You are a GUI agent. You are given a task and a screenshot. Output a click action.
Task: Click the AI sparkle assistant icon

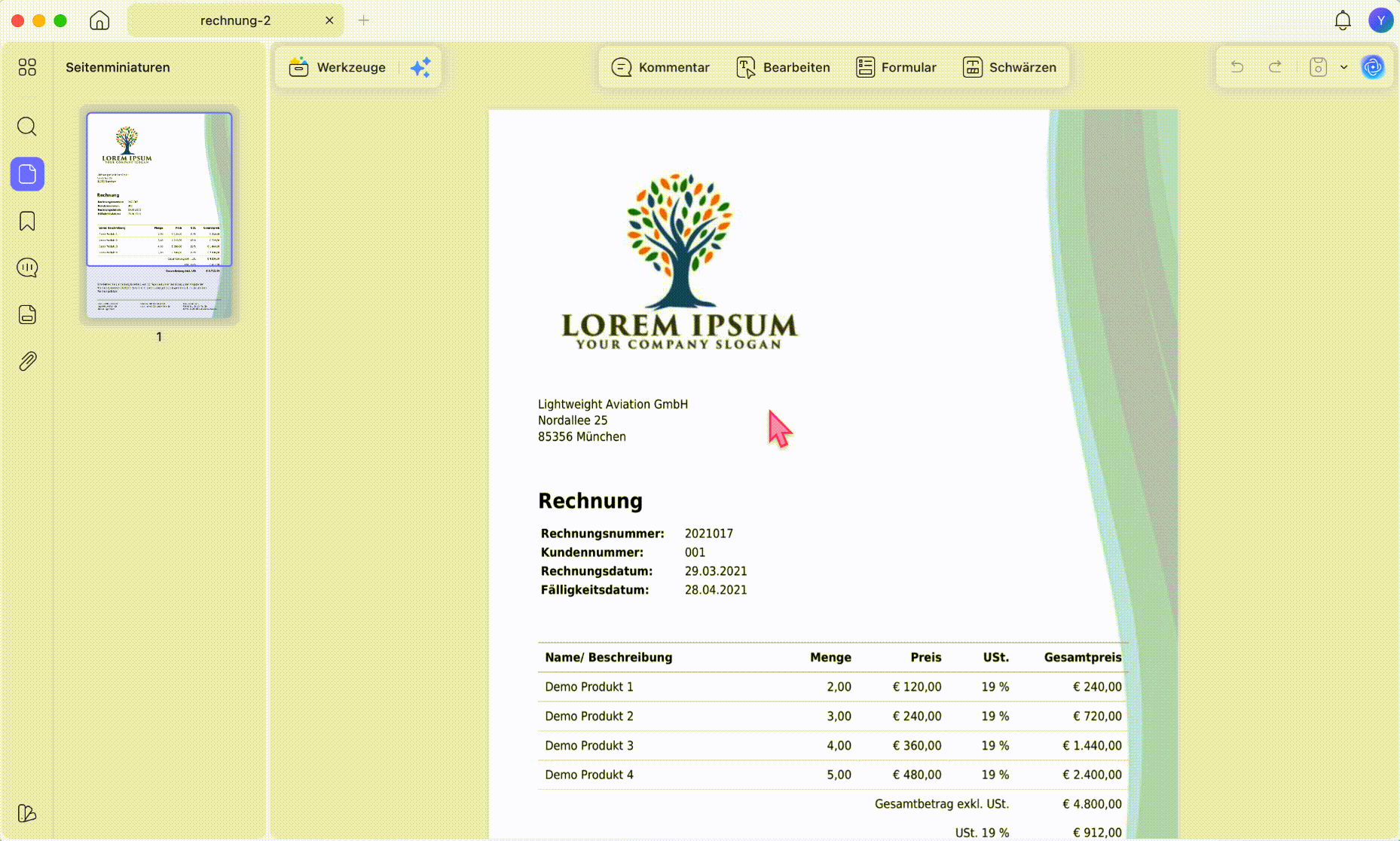pyautogui.click(x=420, y=67)
